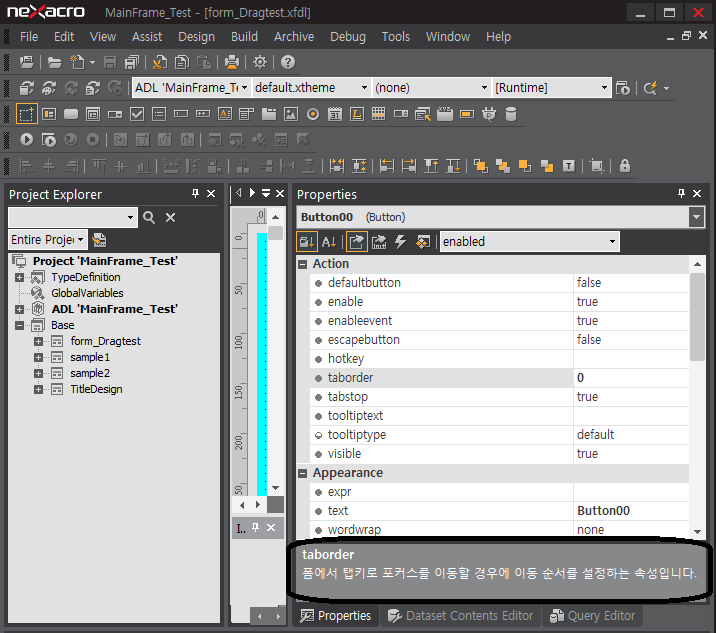
Task: Select the Button component tool
Action: pyautogui.click(x=71, y=114)
